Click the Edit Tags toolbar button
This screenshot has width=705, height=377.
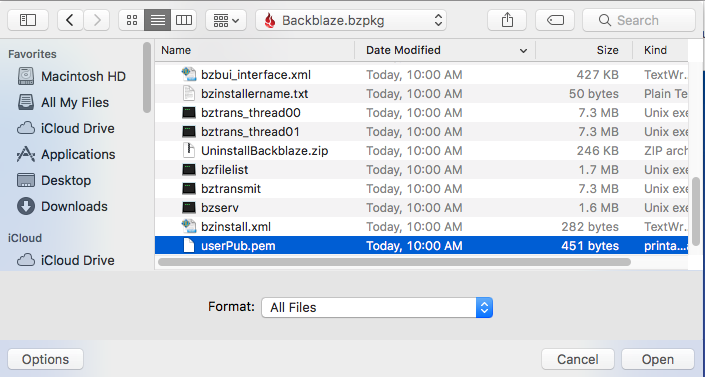coord(555,20)
